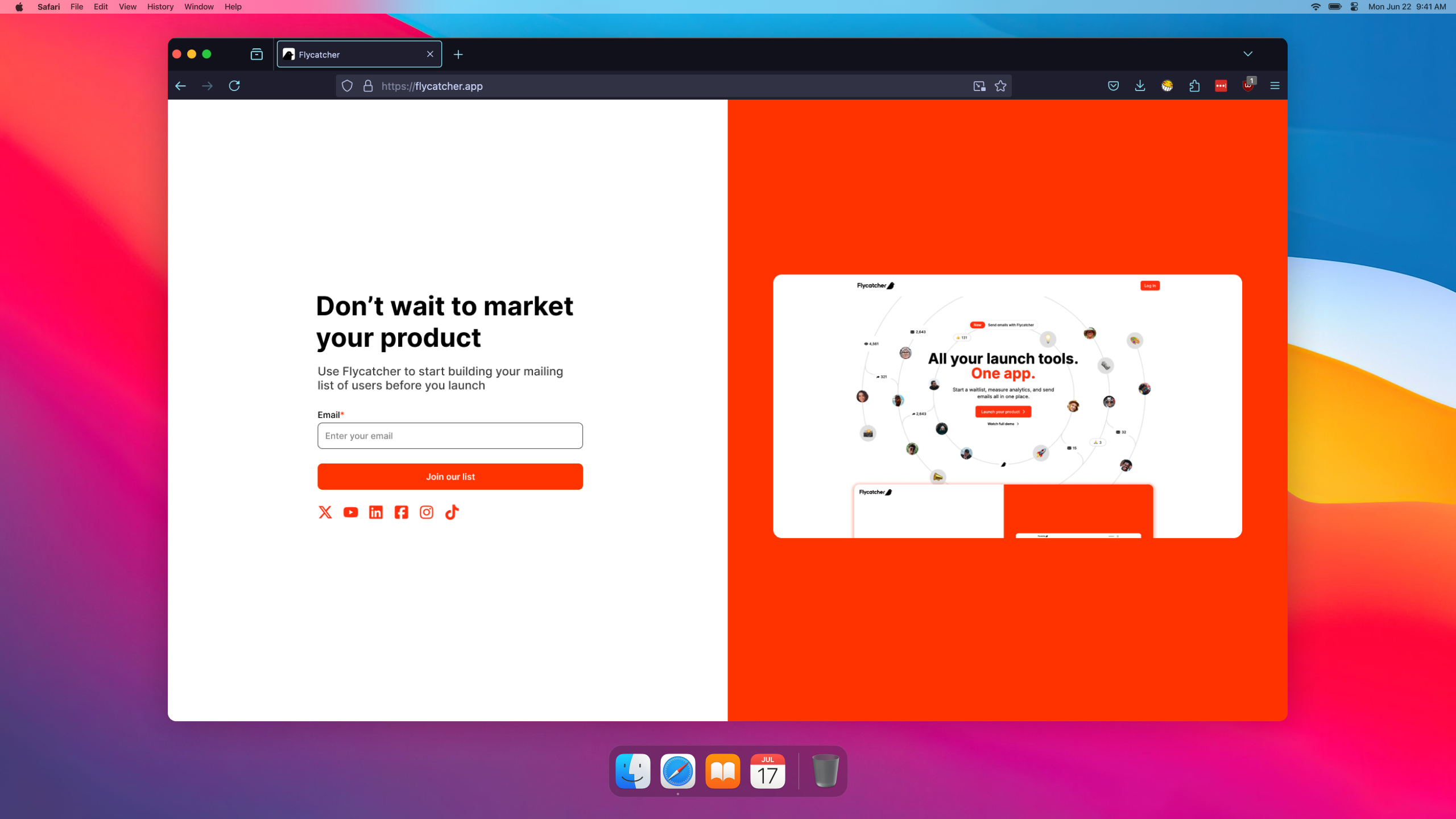Open Books from the dock
This screenshot has width=1456, height=819.
point(723,771)
